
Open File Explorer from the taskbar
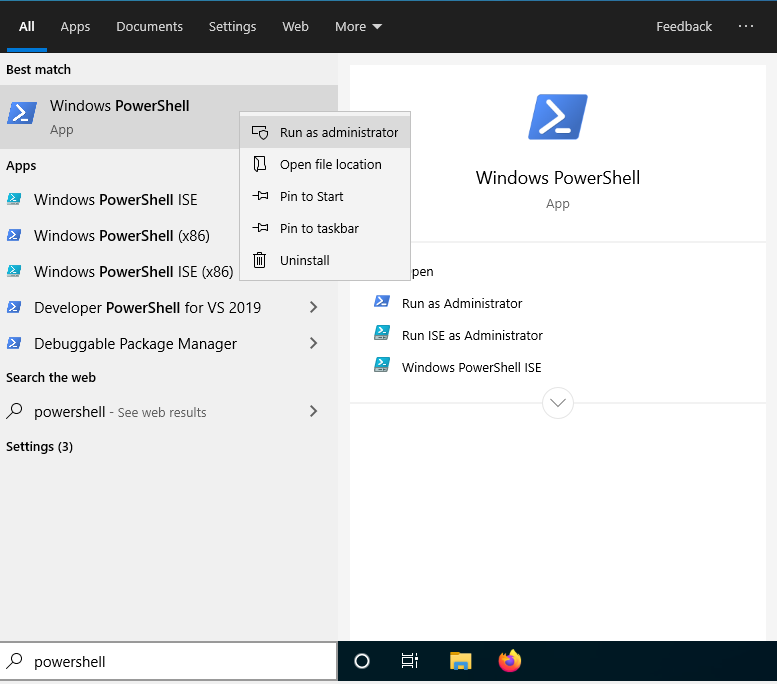(x=460, y=661)
